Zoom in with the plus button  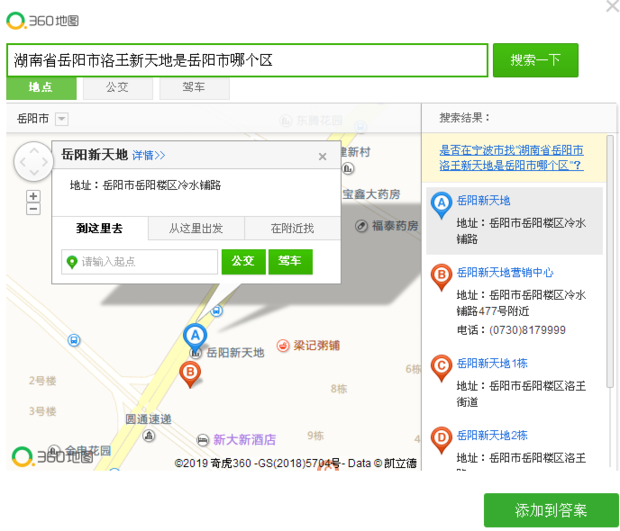[33, 196]
